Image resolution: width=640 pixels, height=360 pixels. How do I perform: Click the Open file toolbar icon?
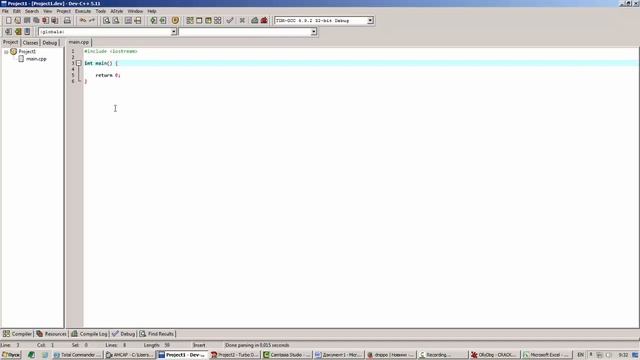(18, 20)
